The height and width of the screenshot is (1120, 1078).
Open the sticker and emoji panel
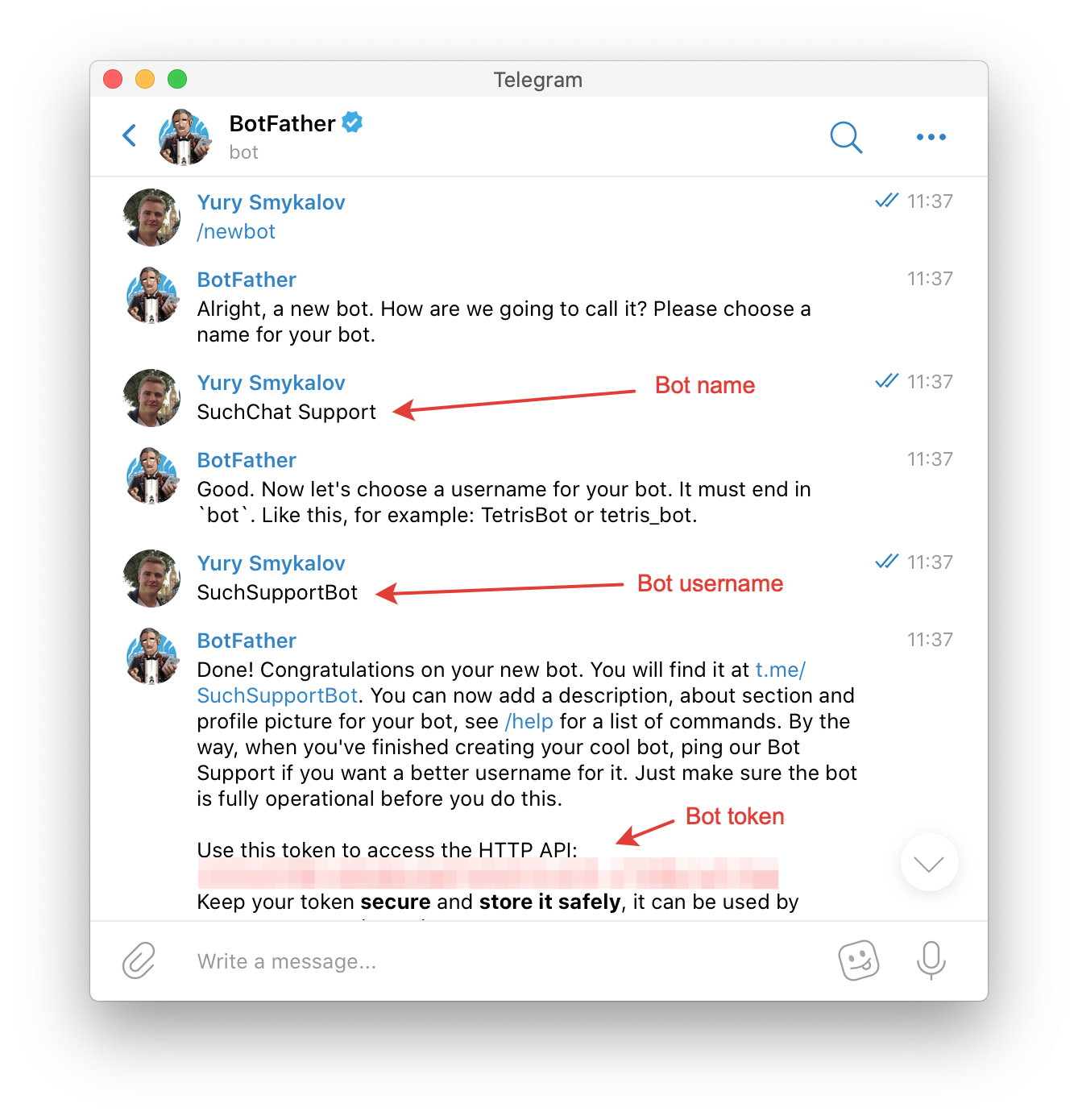click(859, 960)
